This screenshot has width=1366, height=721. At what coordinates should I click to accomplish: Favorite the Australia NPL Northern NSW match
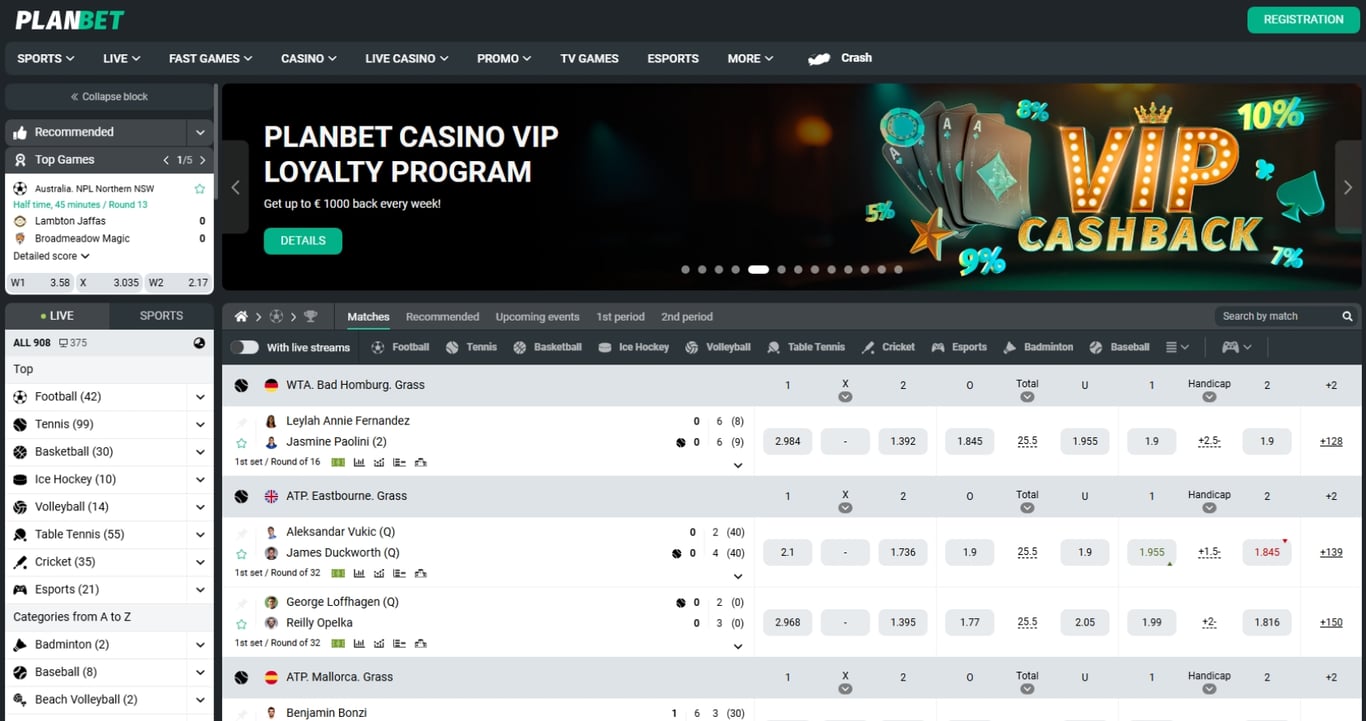[x=200, y=189]
